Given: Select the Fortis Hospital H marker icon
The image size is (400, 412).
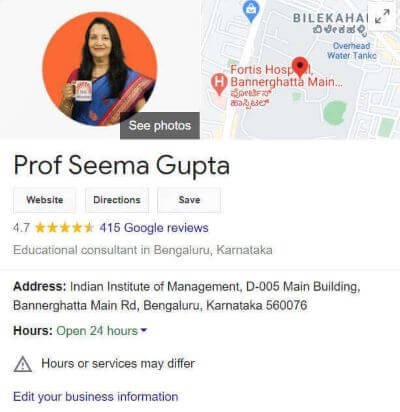Looking at the screenshot, I should tap(219, 84).
